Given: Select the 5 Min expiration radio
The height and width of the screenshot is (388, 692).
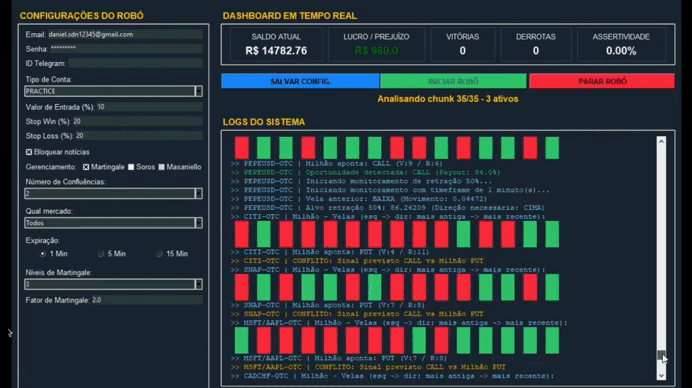Looking at the screenshot, I should pos(101,254).
